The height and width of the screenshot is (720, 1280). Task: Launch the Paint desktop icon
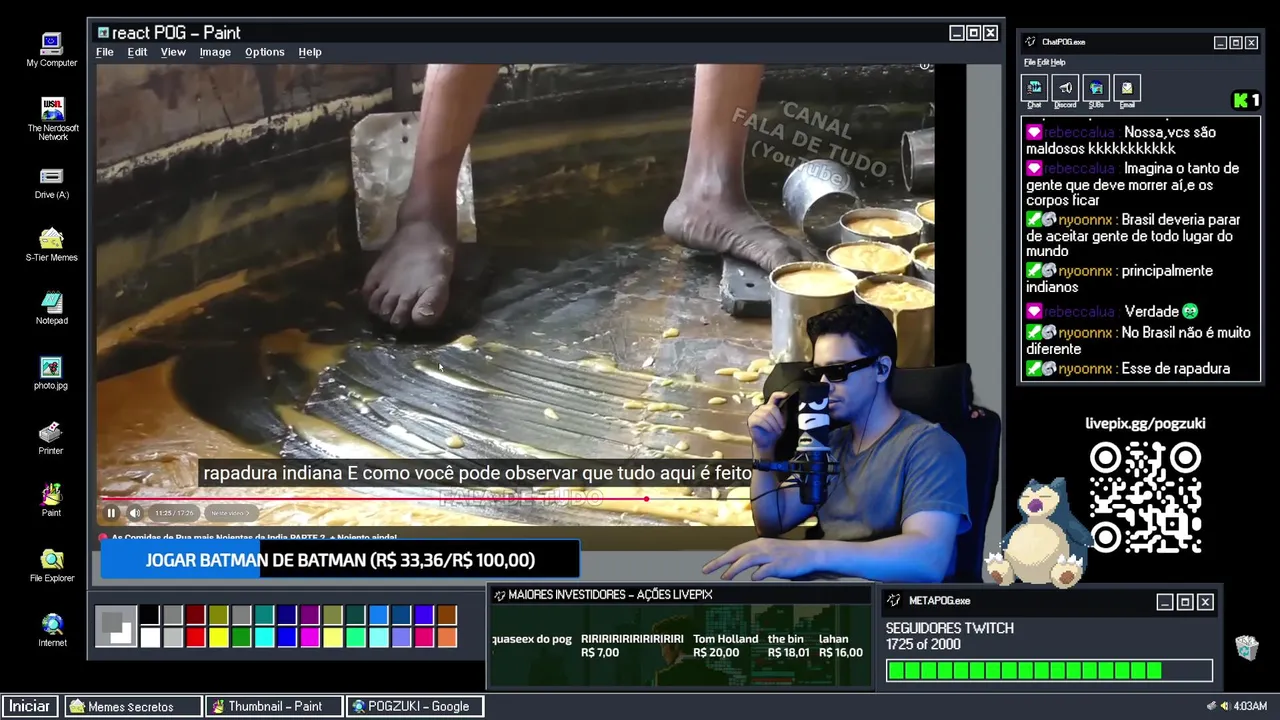(51, 500)
